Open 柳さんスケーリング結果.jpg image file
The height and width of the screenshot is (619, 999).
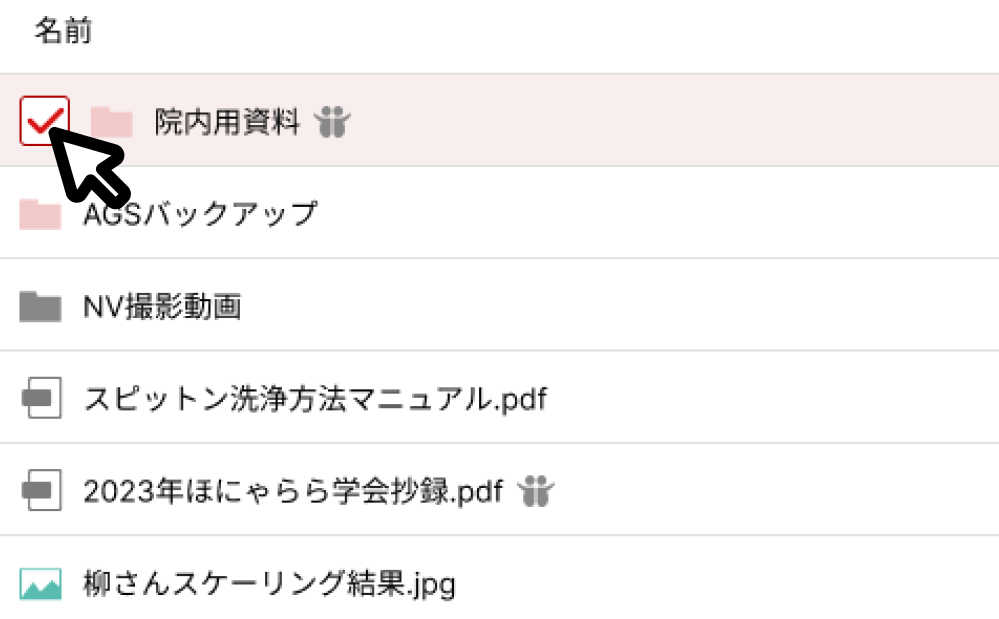click(x=269, y=583)
